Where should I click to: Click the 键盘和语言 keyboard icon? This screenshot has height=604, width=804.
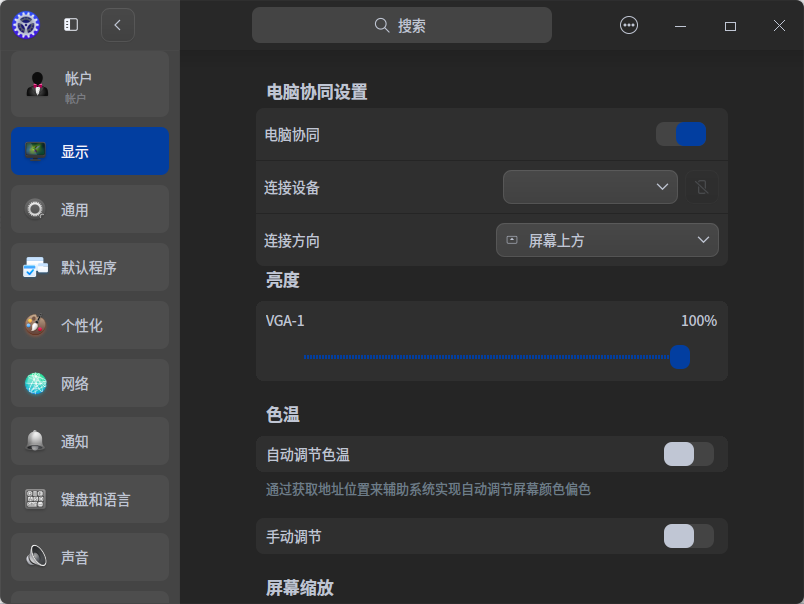pyautogui.click(x=35, y=499)
